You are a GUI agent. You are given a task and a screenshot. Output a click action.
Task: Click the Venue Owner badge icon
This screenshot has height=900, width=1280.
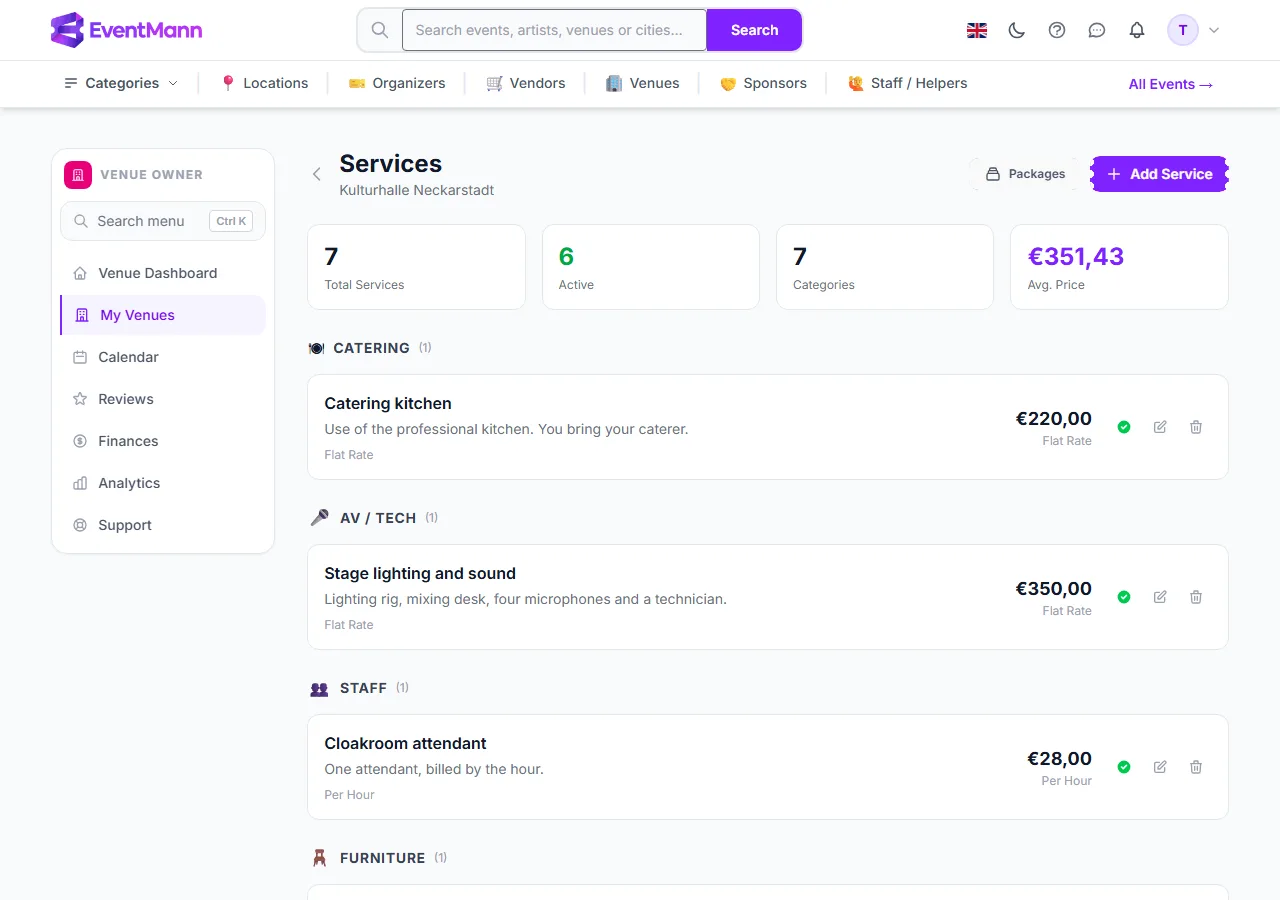click(x=78, y=175)
